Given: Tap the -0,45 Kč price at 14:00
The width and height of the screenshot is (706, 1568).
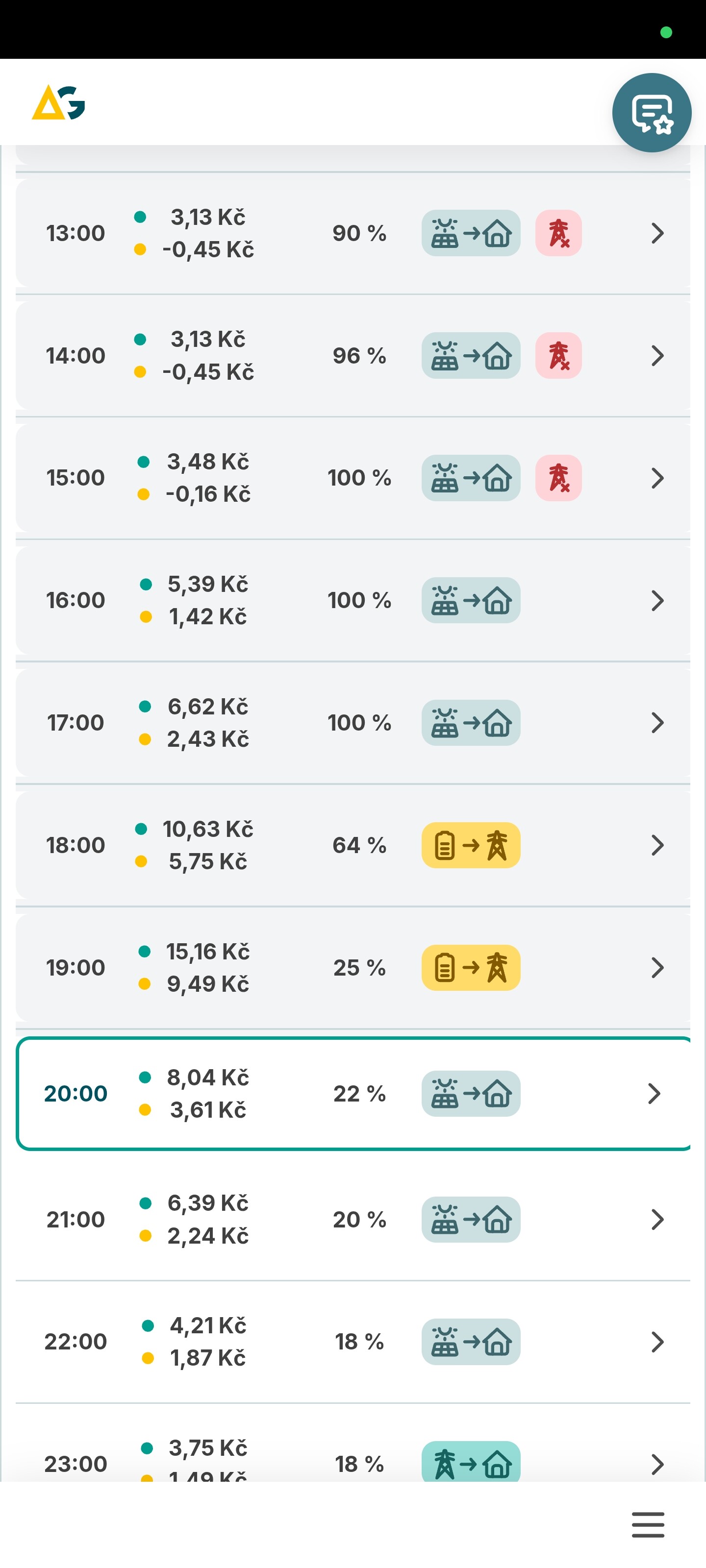Looking at the screenshot, I should [208, 372].
